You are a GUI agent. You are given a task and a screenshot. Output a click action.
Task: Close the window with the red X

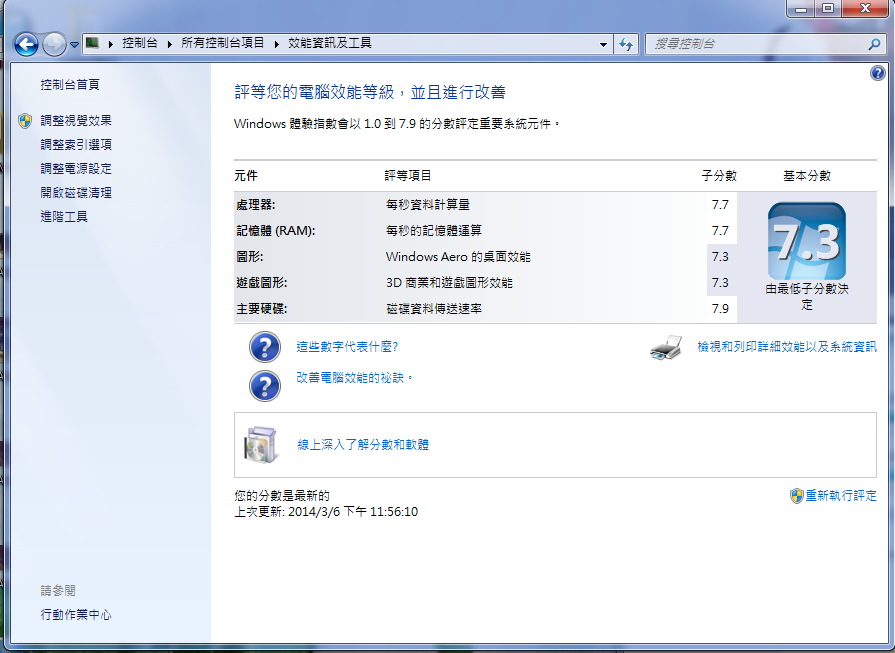tap(865, 8)
